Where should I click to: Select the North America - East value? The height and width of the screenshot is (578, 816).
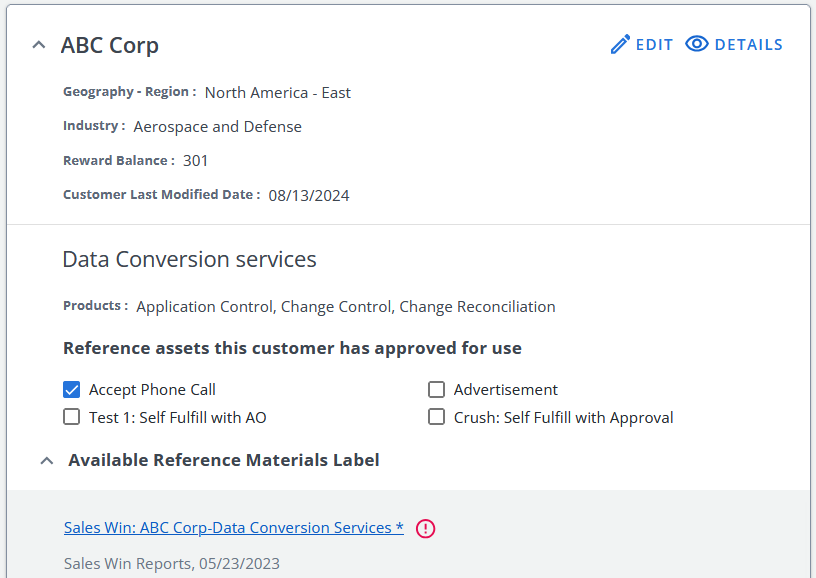pos(278,93)
